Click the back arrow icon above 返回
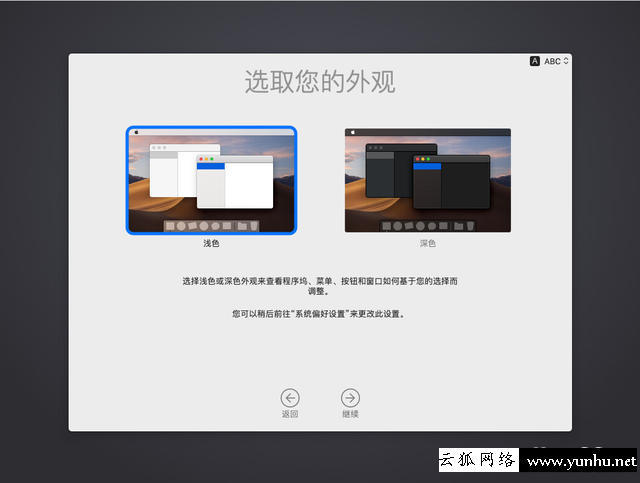 (290, 398)
